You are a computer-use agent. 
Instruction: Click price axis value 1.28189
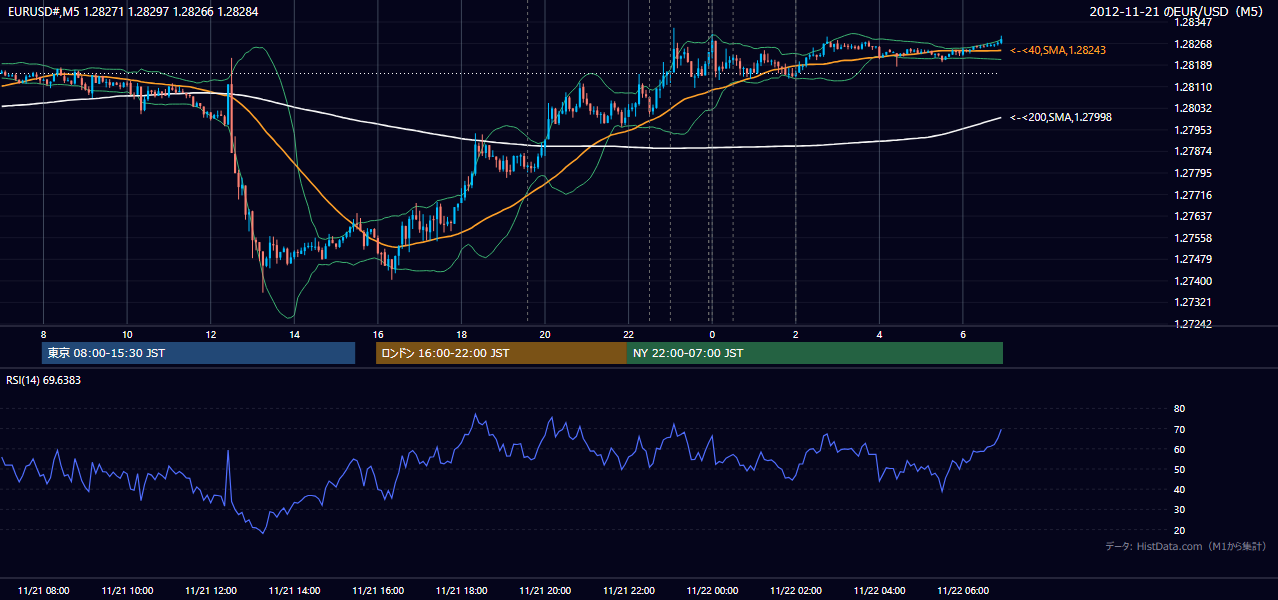1193,66
